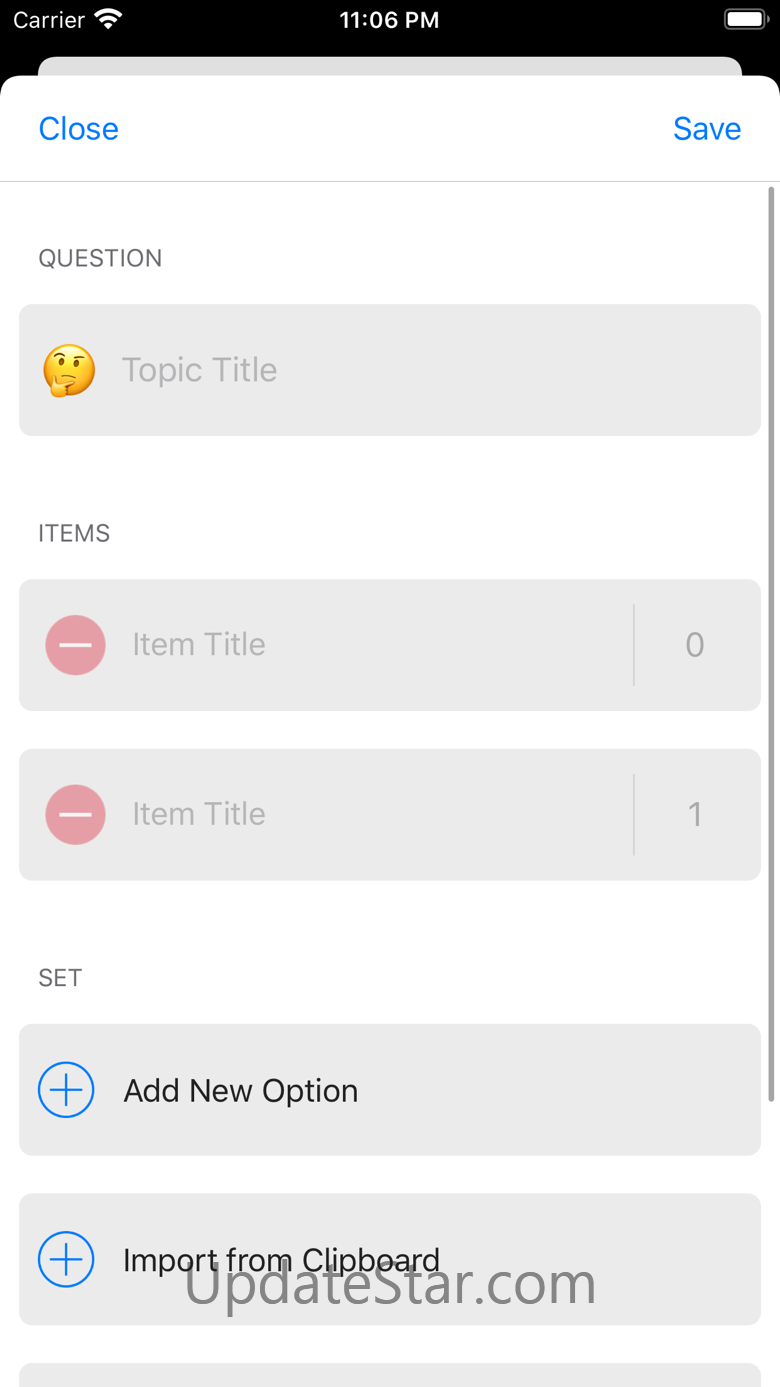Delete the second item using its minus icon

click(75, 815)
